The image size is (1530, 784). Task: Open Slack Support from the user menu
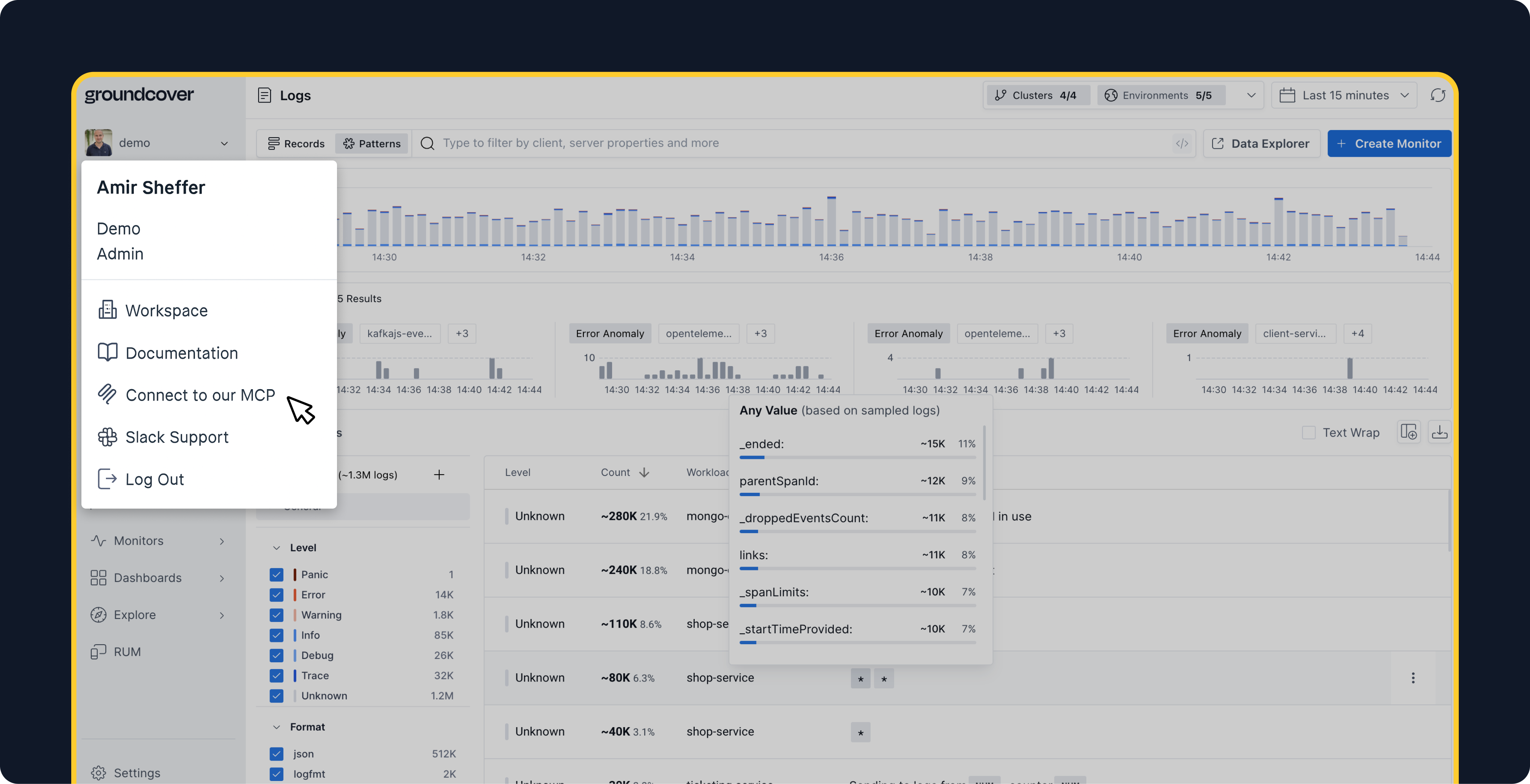pyautogui.click(x=176, y=437)
